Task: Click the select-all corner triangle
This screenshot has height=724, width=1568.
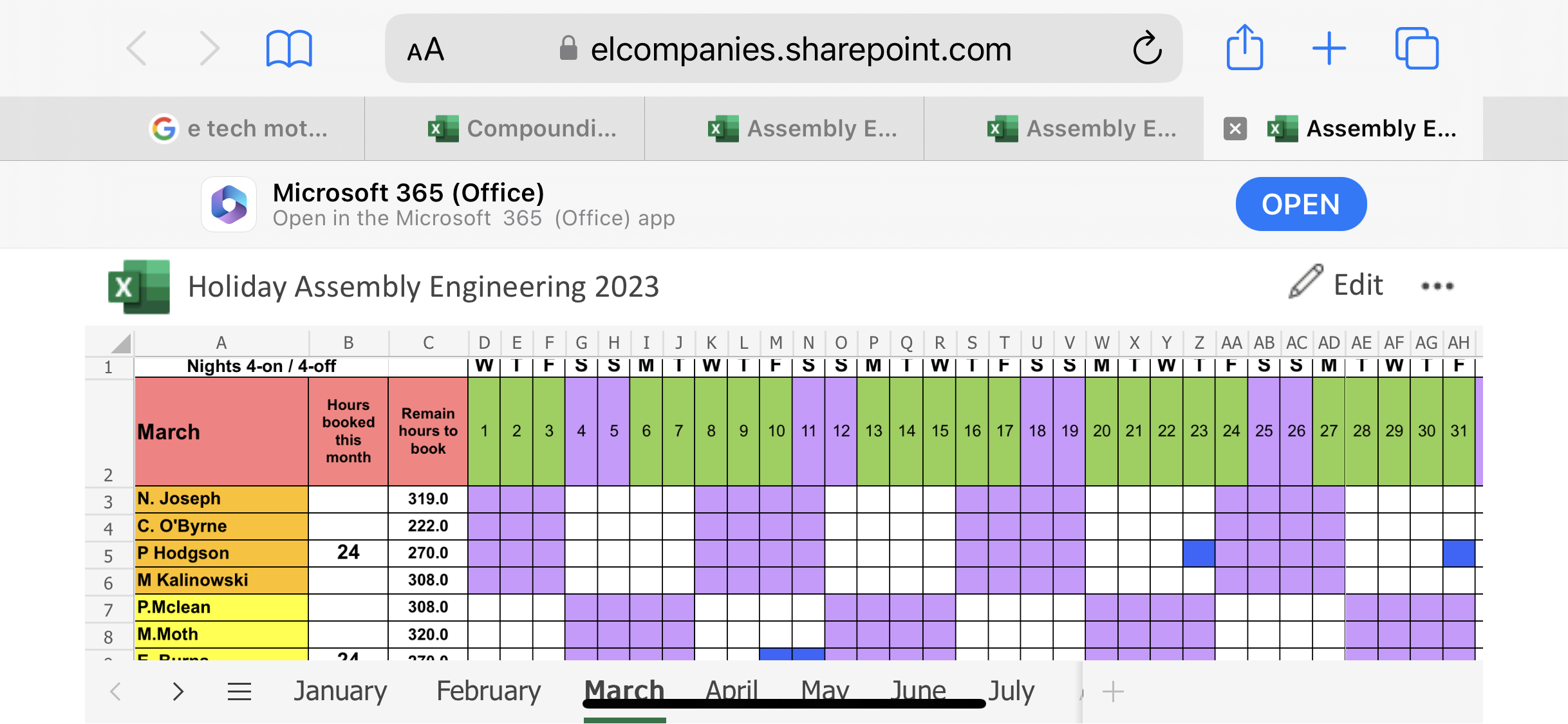Action: [x=121, y=343]
